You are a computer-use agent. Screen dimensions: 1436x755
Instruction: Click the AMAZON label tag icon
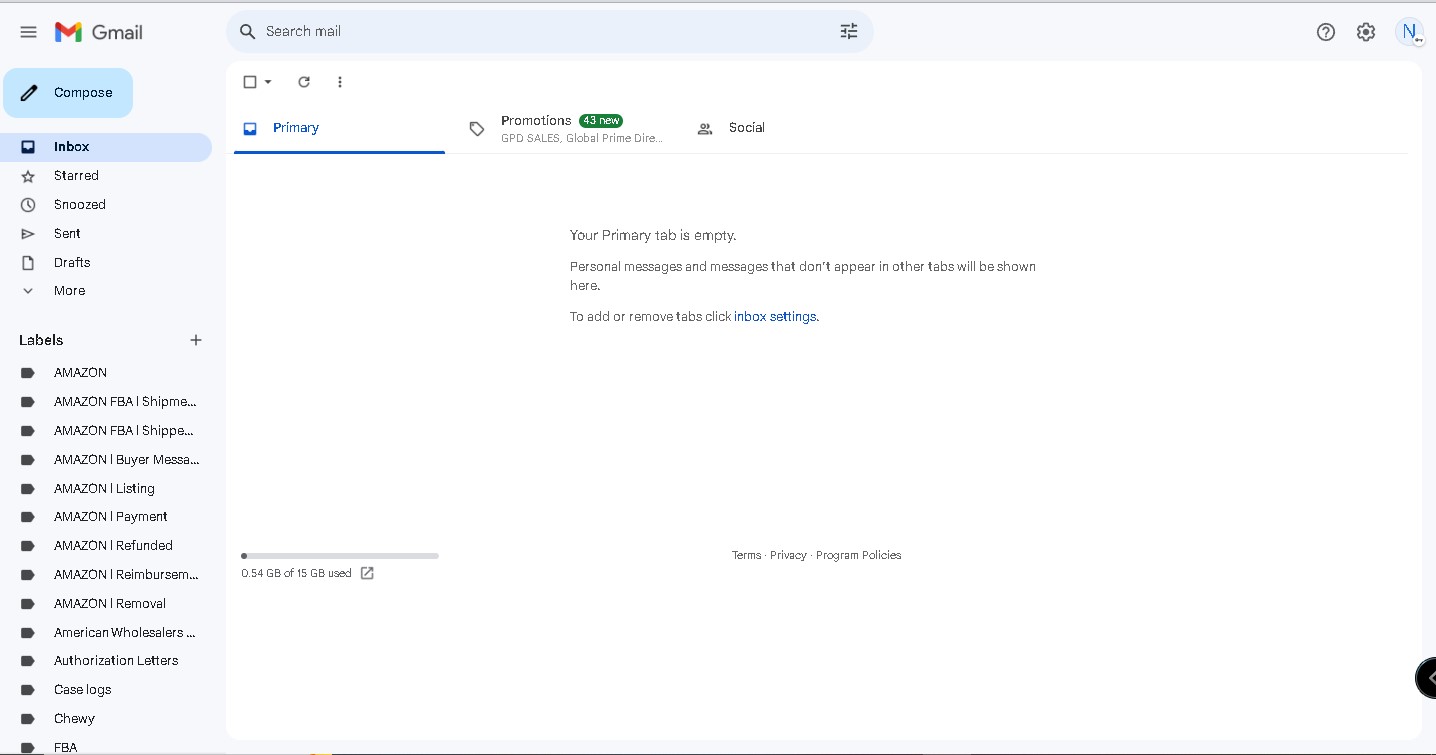pyautogui.click(x=28, y=373)
